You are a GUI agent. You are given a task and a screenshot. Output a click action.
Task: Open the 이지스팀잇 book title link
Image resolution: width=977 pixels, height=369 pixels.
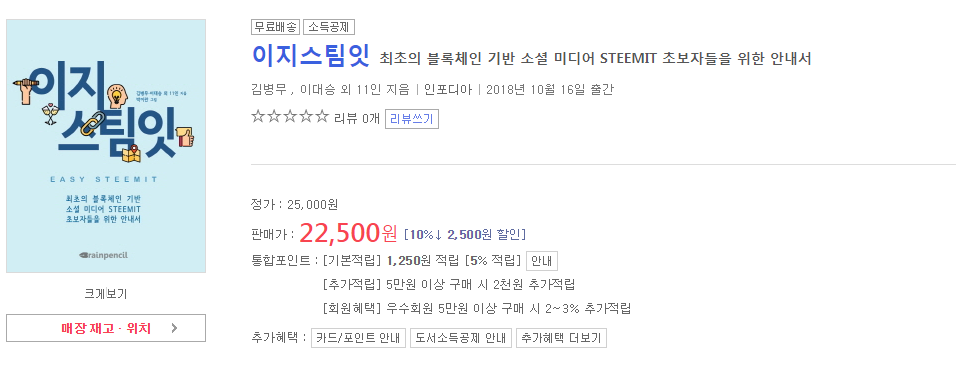coord(311,56)
